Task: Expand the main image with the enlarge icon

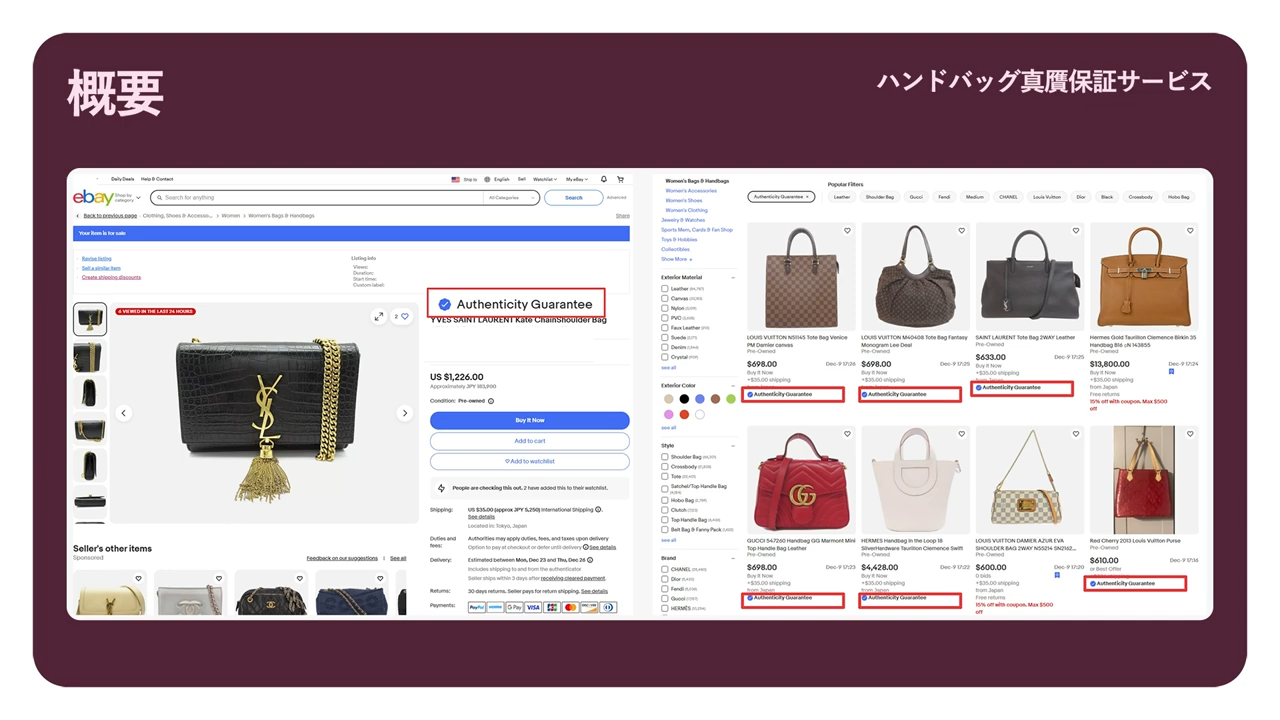Action: [x=378, y=317]
